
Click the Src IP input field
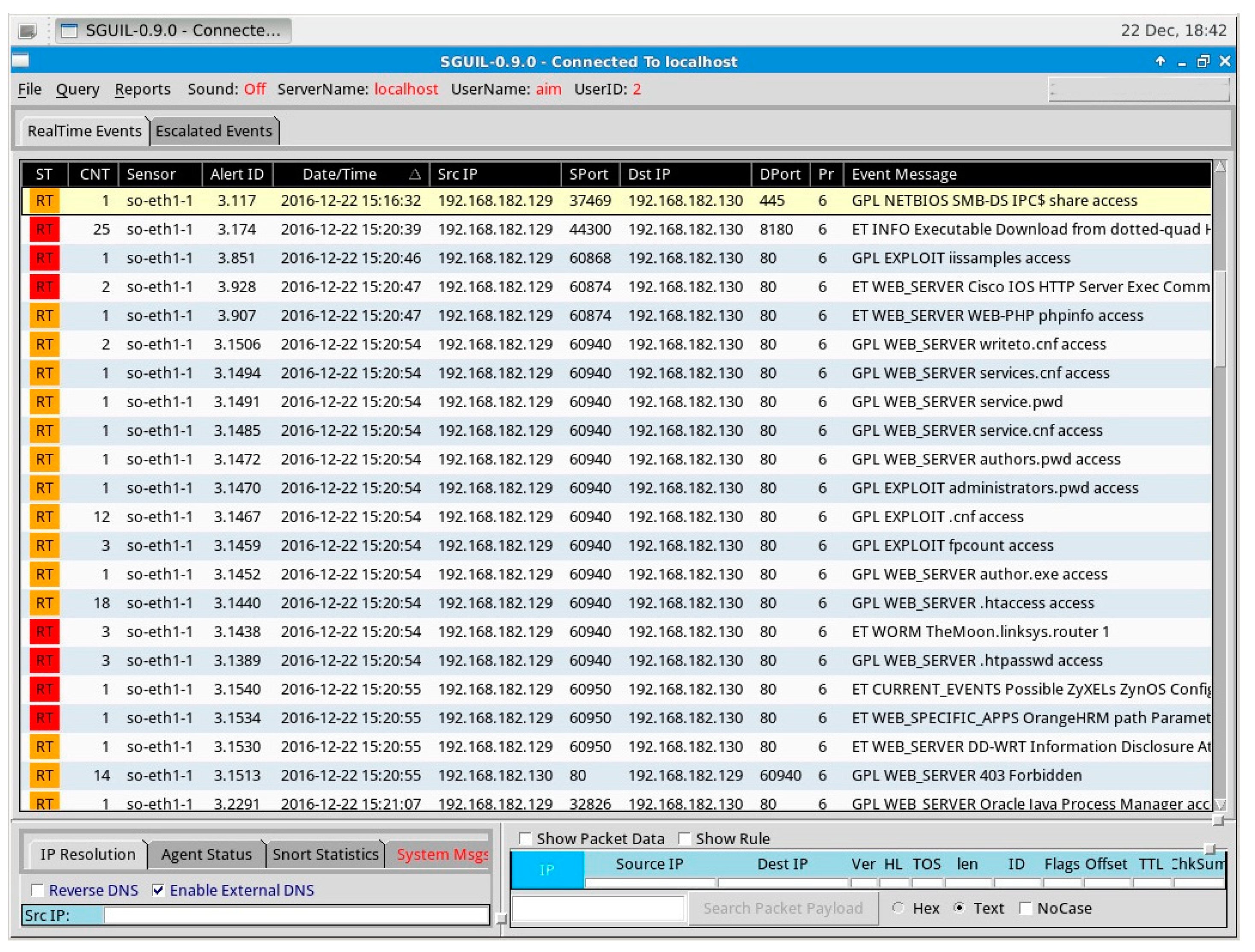point(296,915)
